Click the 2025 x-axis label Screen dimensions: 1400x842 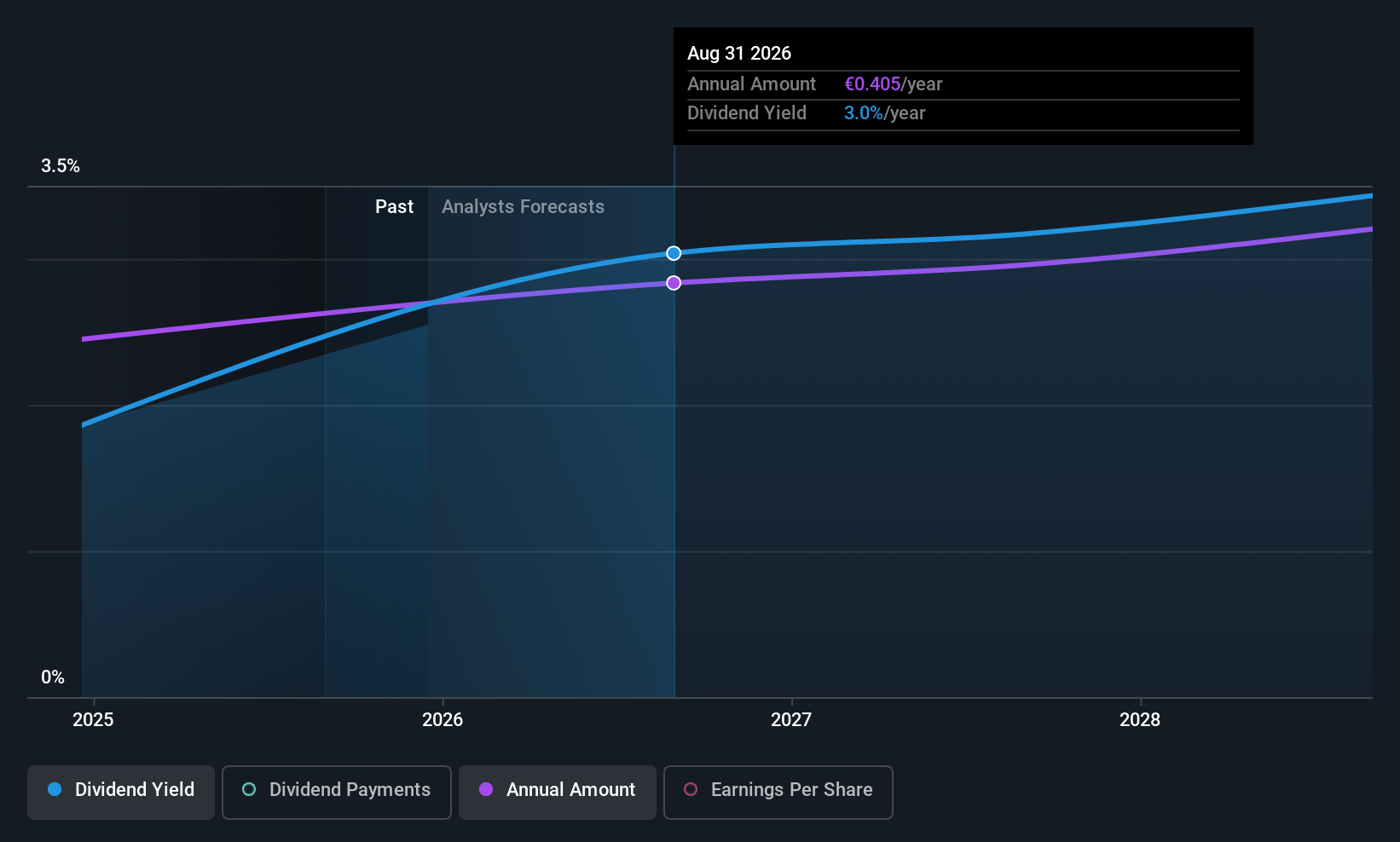pyautogui.click(x=93, y=720)
